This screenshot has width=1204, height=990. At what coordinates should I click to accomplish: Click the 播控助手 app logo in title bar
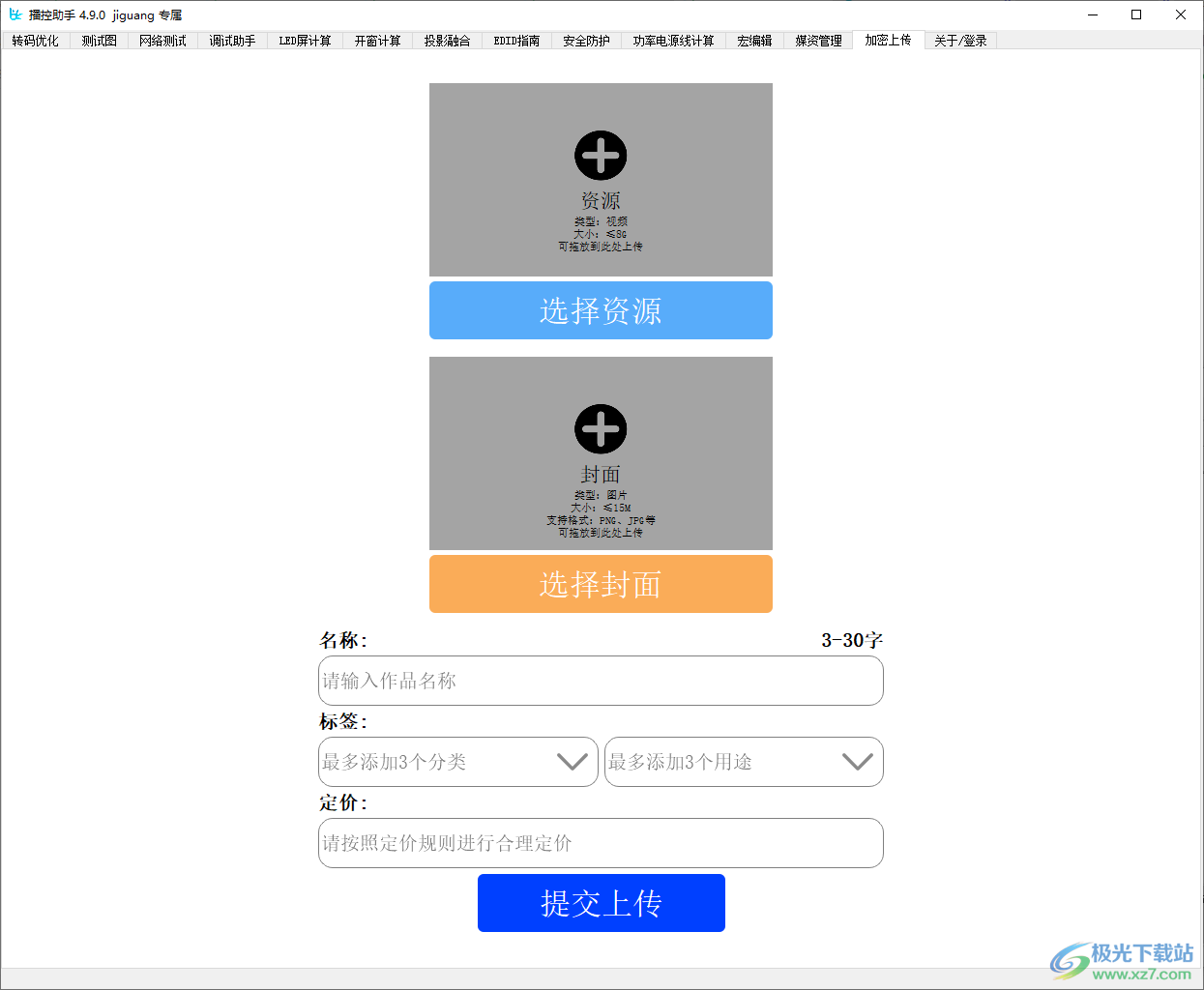pyautogui.click(x=14, y=15)
